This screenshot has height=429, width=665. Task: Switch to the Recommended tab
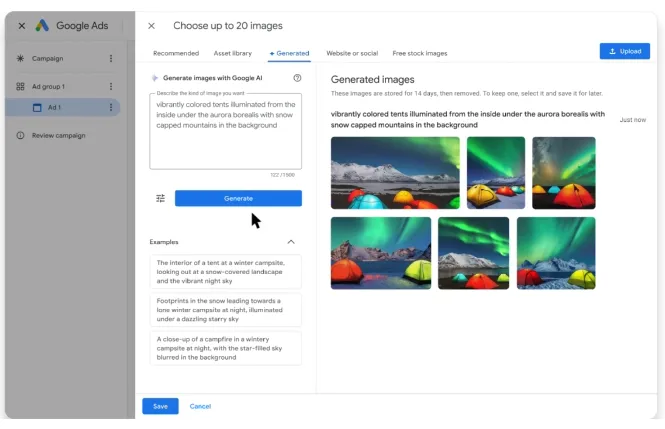[175, 53]
